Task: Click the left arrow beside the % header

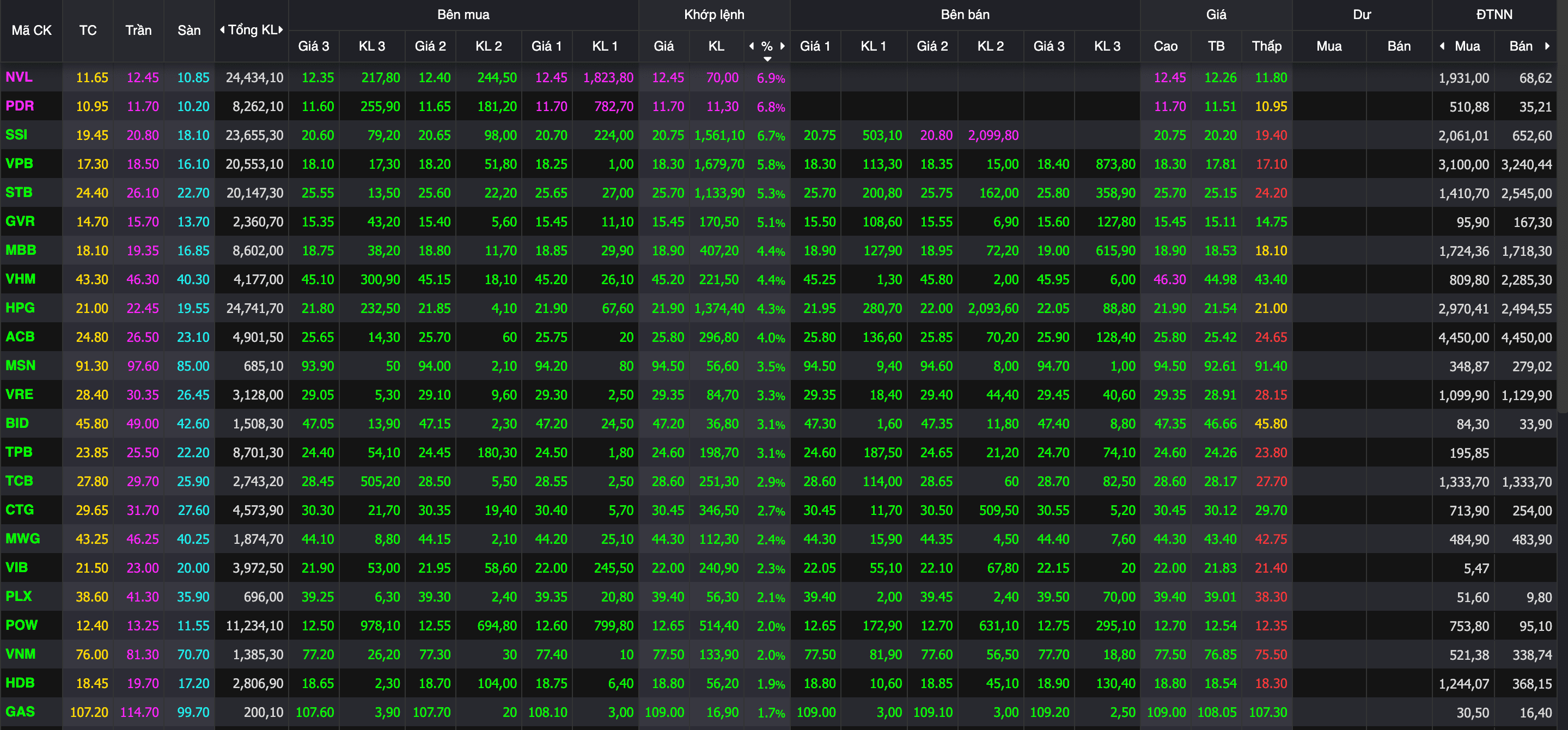Action: pyautogui.click(x=752, y=46)
